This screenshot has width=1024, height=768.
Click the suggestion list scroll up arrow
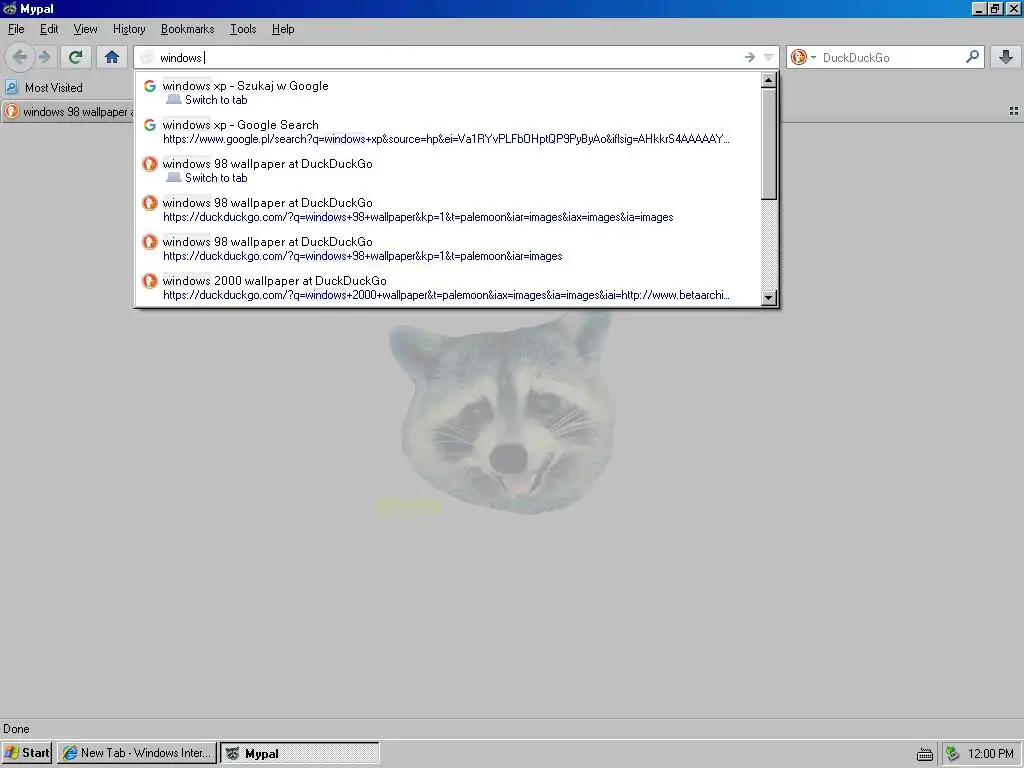coord(769,81)
